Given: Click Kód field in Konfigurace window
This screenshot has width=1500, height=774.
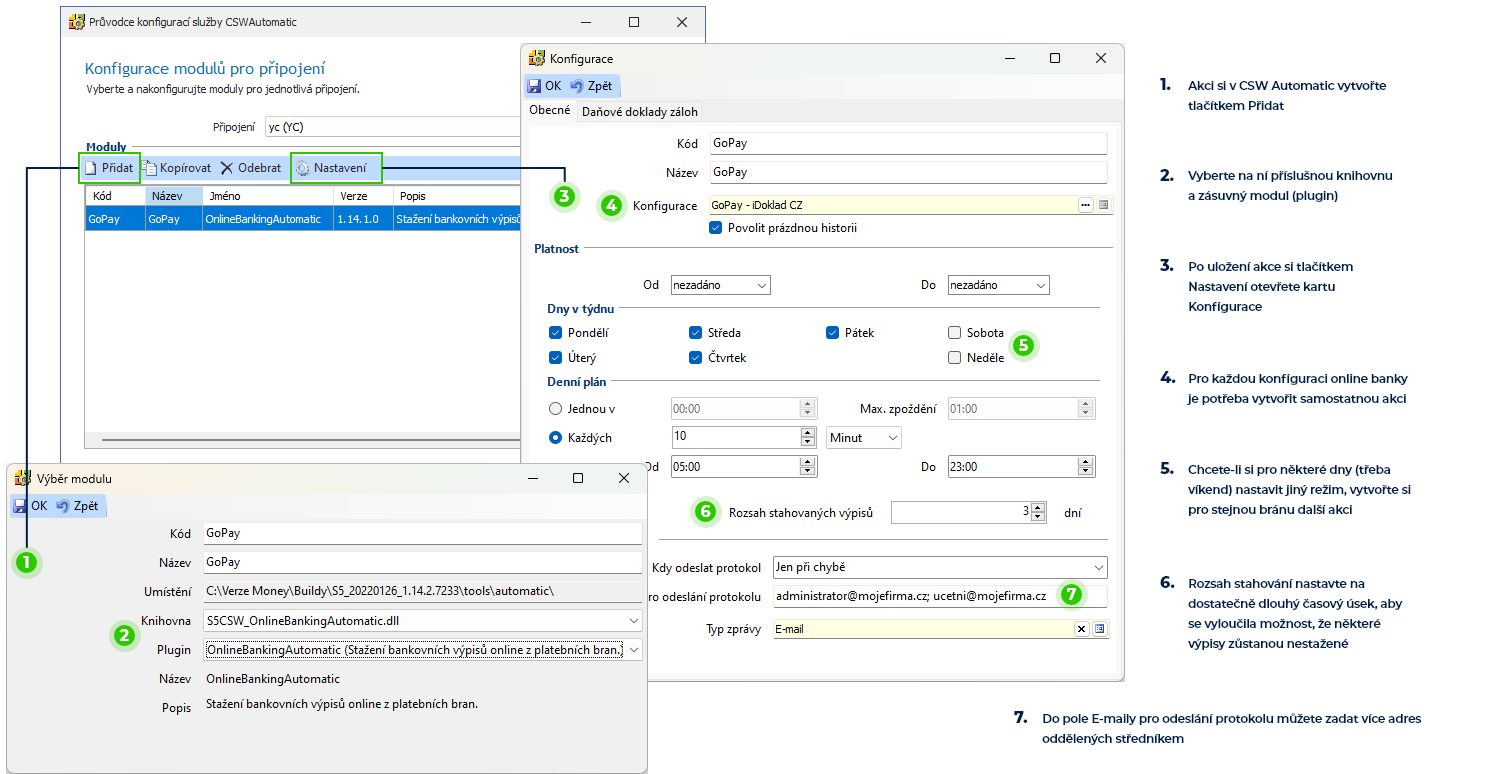Looking at the screenshot, I should 908,143.
